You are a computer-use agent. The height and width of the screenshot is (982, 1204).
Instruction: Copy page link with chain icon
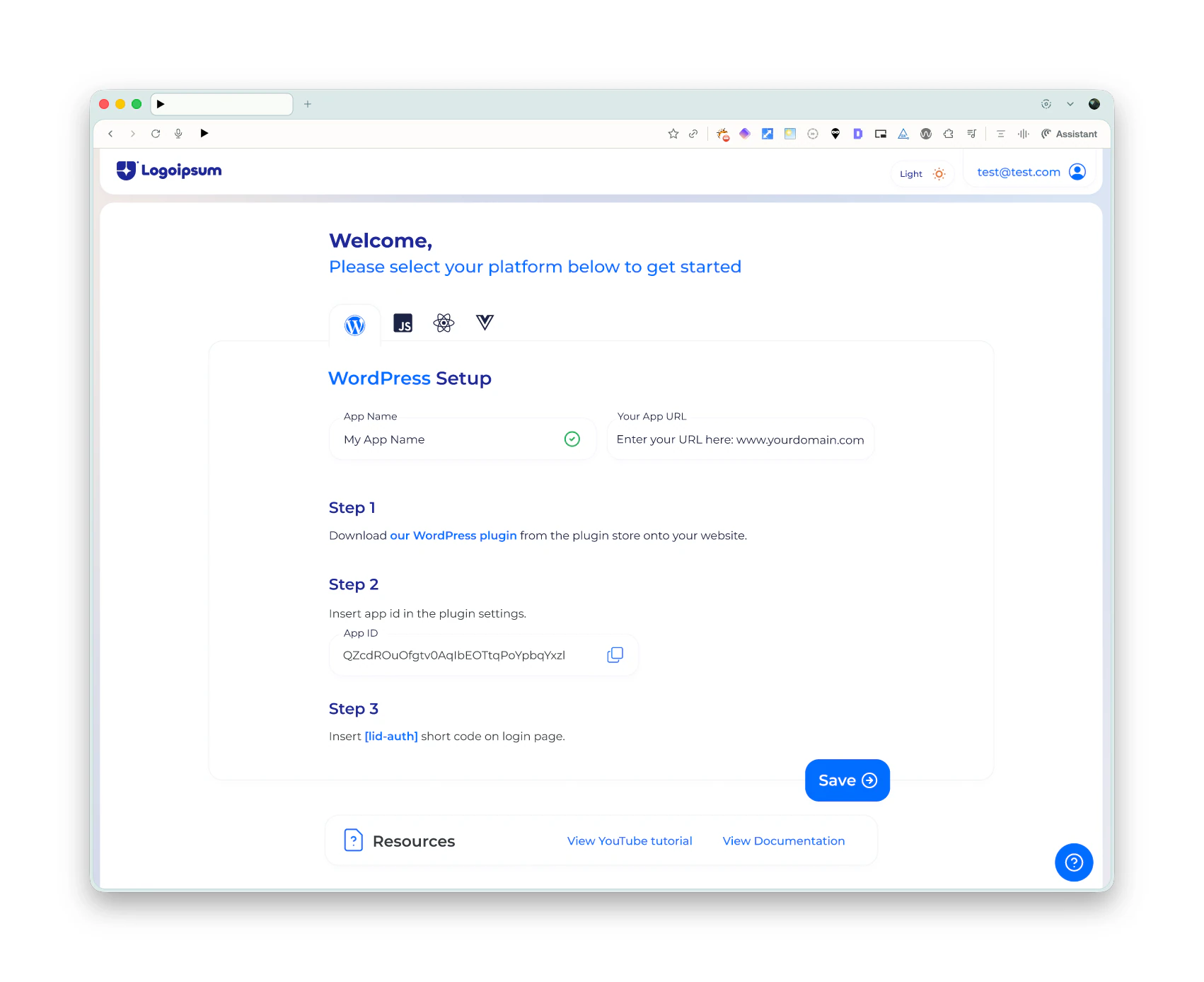(693, 134)
